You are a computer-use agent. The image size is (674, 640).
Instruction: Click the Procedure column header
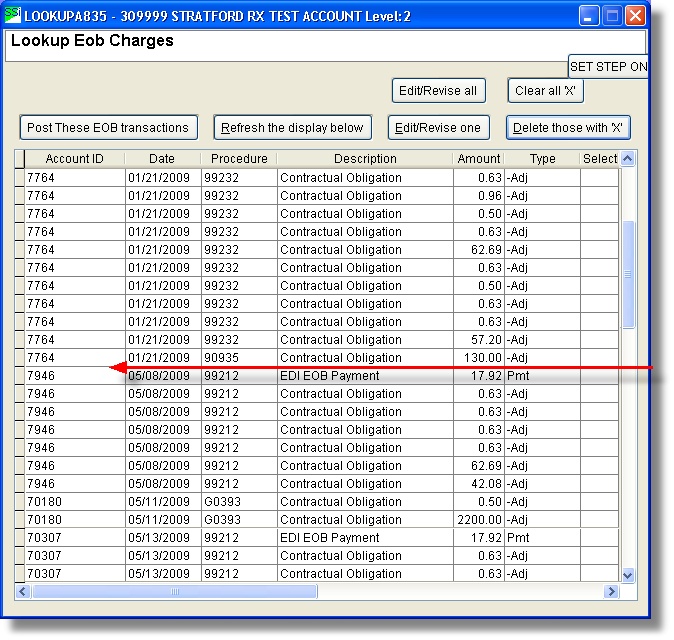pos(239,159)
